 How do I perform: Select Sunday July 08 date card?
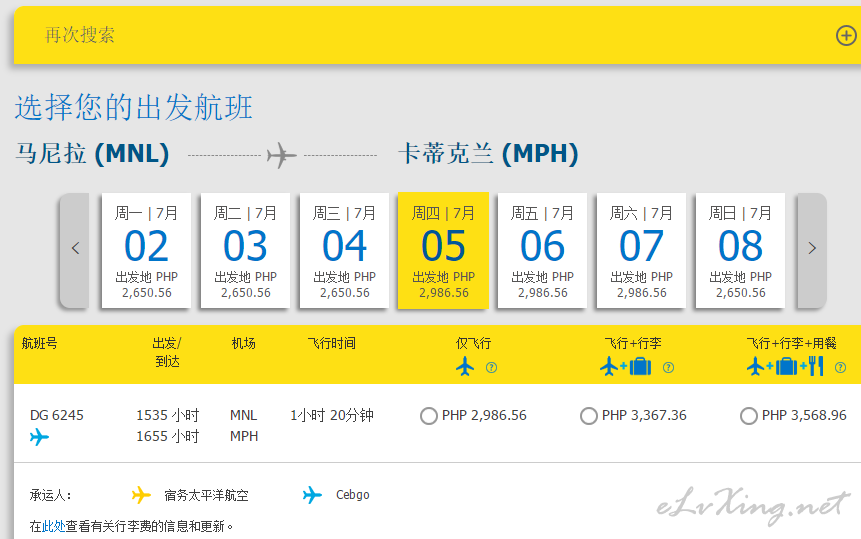tap(740, 249)
